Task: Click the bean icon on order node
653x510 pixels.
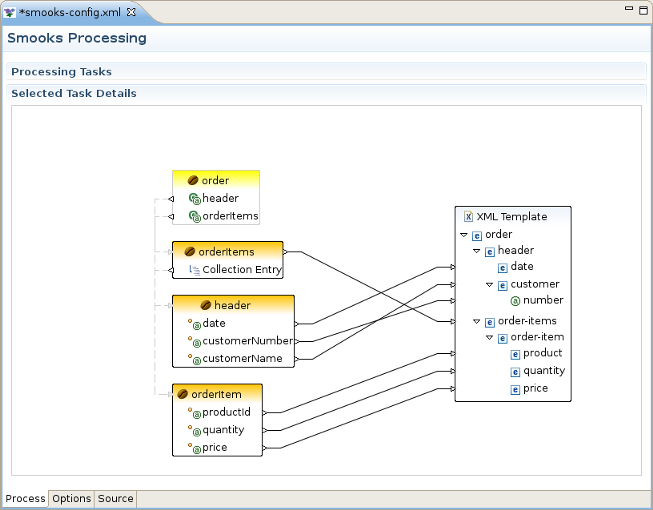Action: tap(194, 181)
